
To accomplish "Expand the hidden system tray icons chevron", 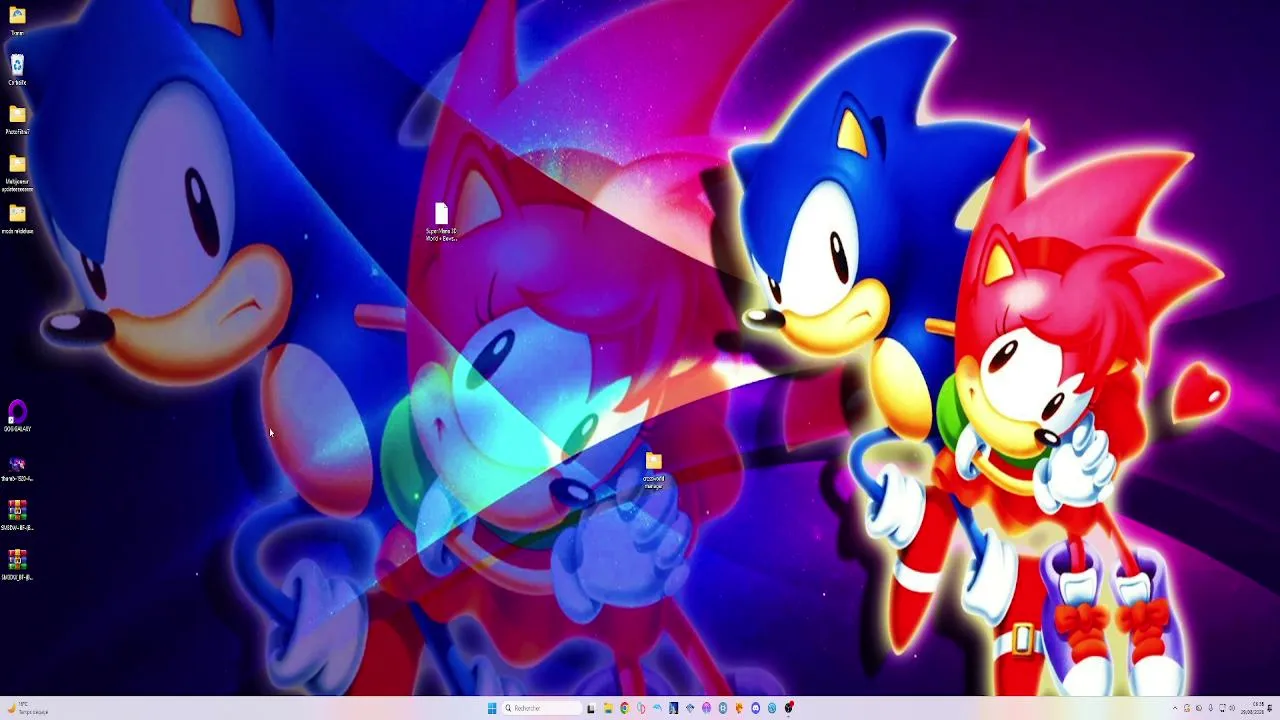I will pos(1175,708).
